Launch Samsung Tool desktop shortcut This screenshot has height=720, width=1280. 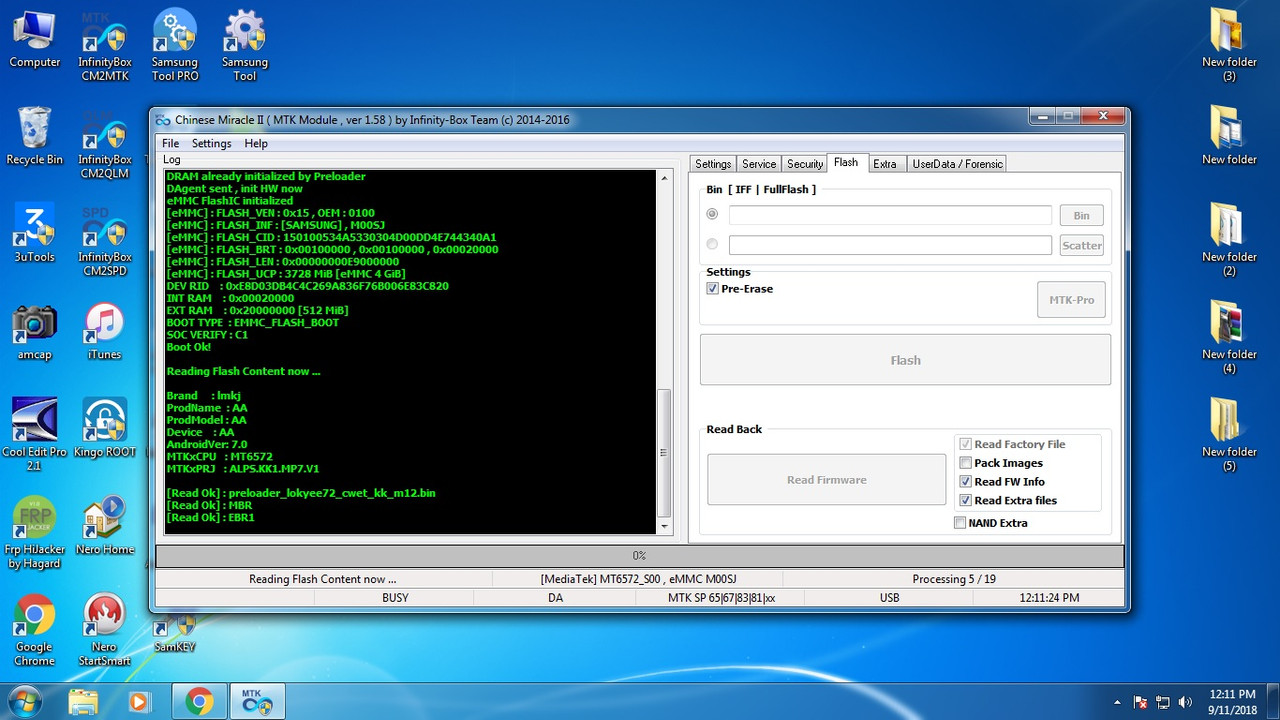[x=245, y=47]
